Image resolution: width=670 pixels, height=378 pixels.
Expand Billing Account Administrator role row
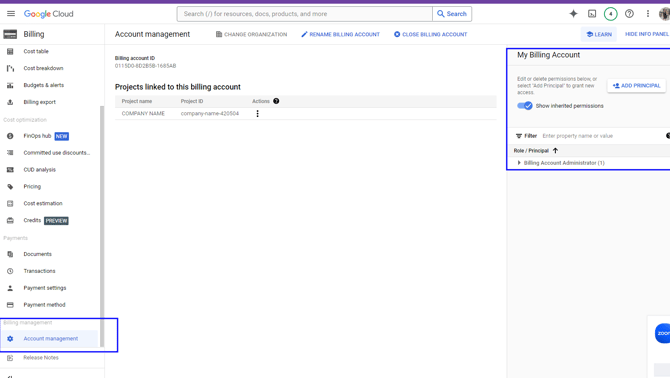(x=519, y=163)
